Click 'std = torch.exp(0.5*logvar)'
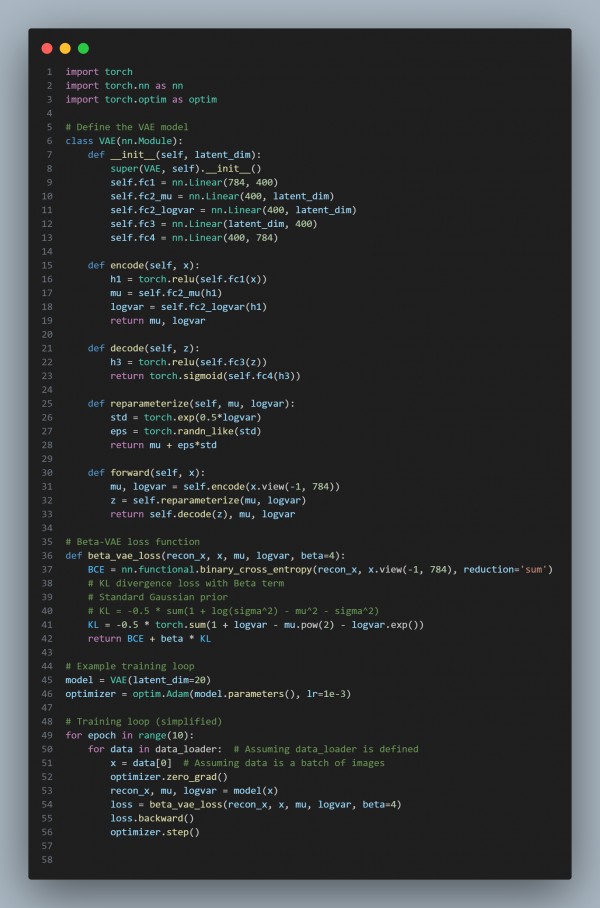The image size is (600, 908). [x=186, y=418]
